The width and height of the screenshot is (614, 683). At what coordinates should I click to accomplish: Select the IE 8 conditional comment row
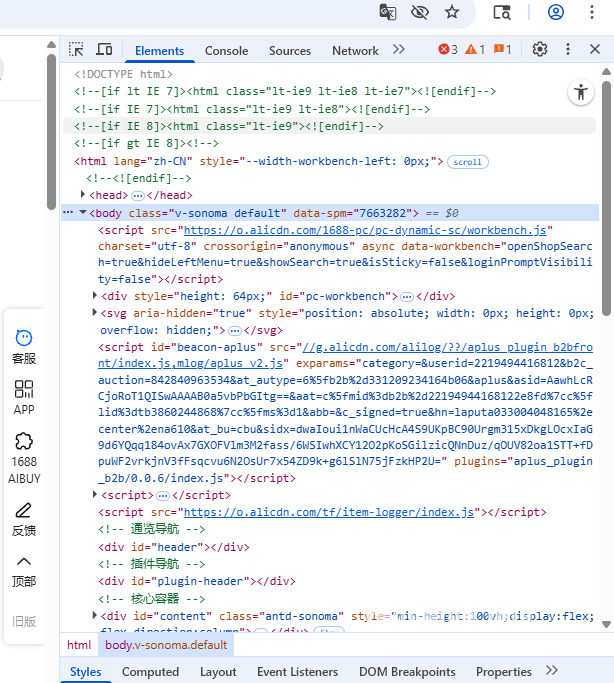[x=329, y=126]
